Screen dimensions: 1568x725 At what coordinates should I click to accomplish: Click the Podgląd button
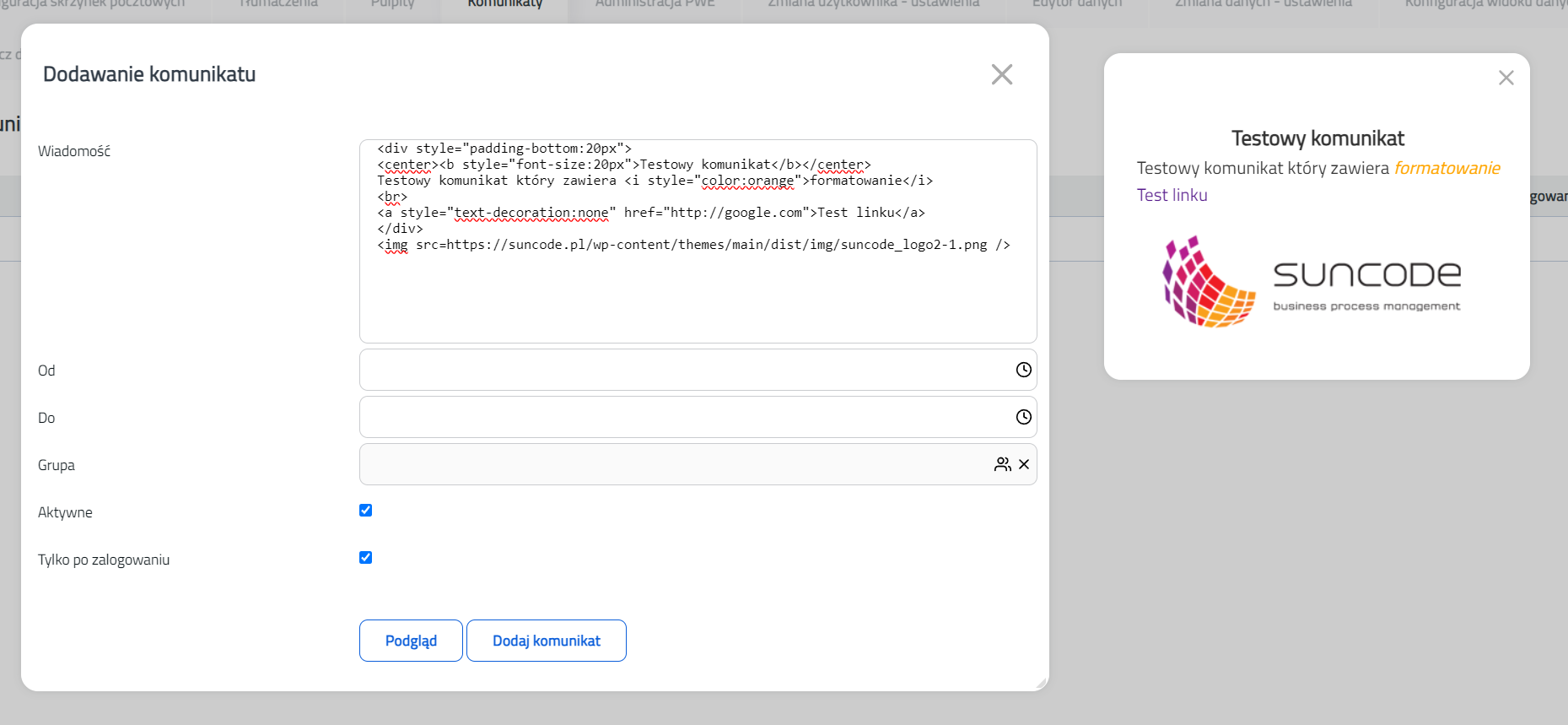coord(411,641)
